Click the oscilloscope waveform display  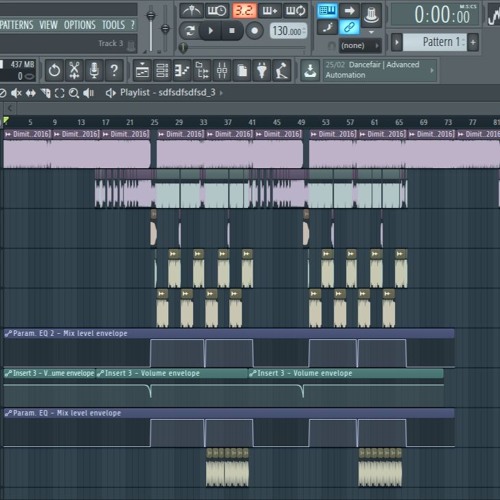[494, 15]
